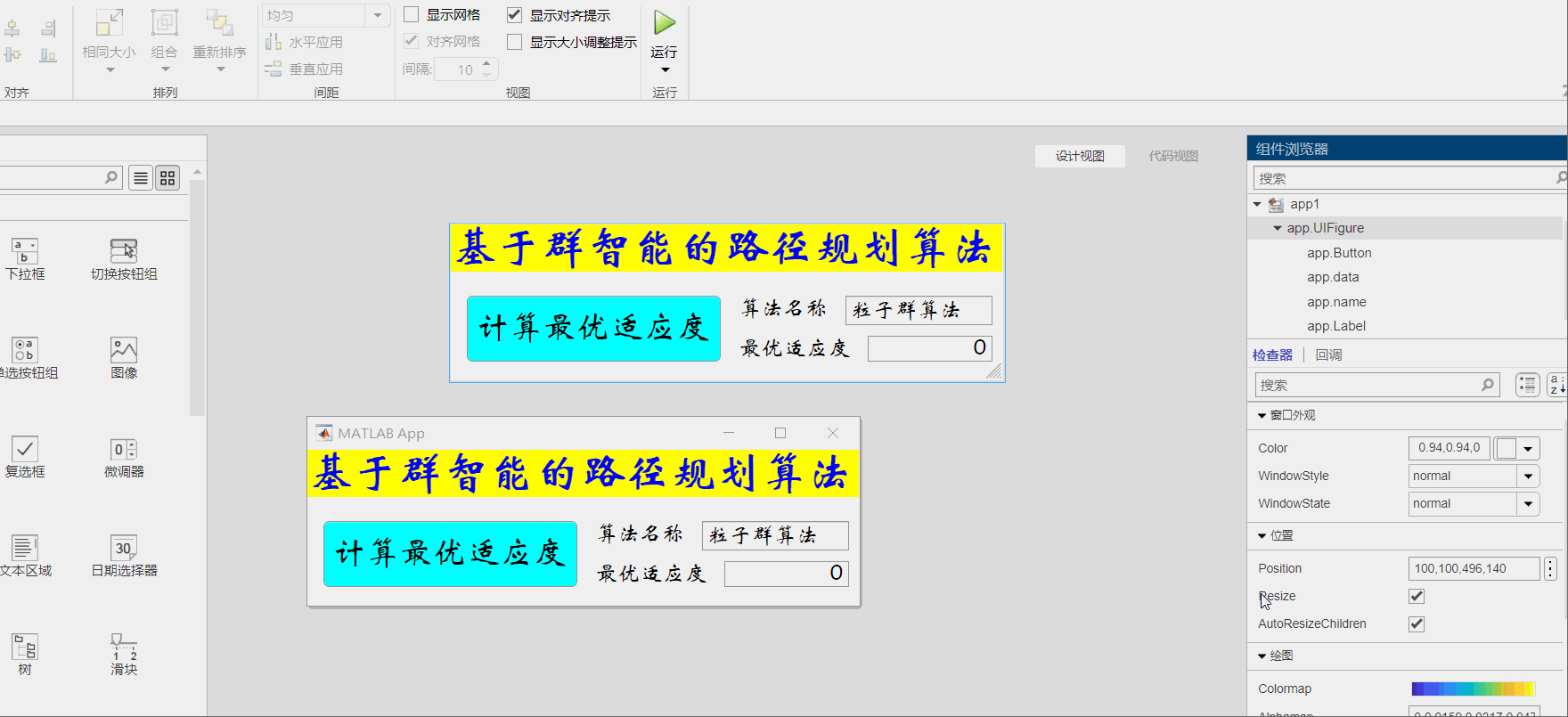Select the 日期选择器 date picker component

click(124, 556)
